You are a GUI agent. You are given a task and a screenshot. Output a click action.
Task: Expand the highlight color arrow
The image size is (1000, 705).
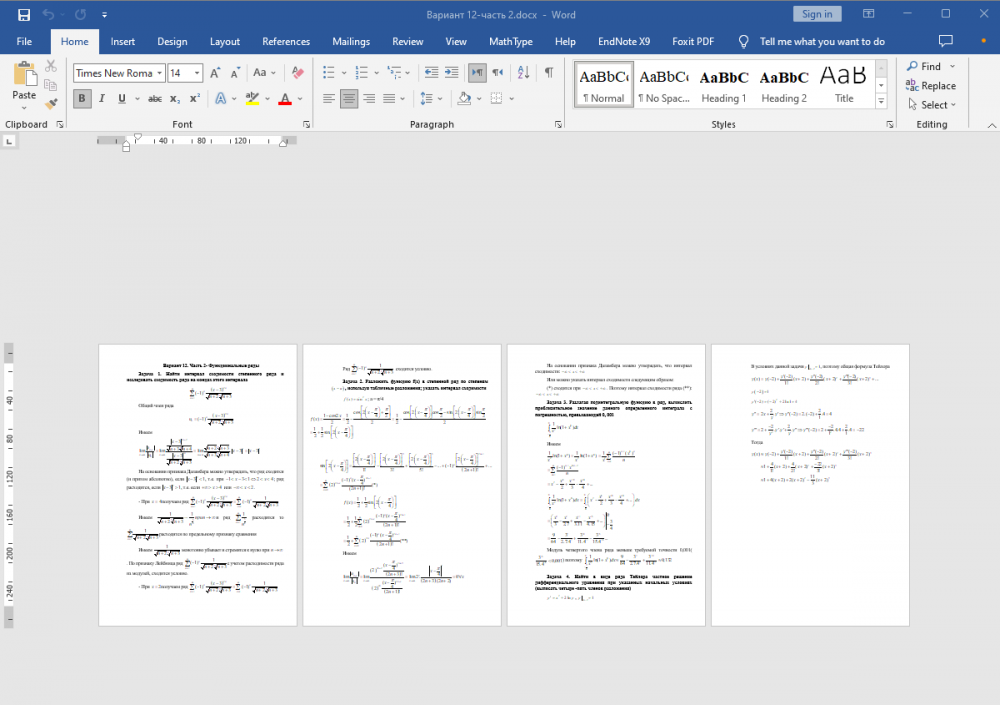tap(267, 99)
